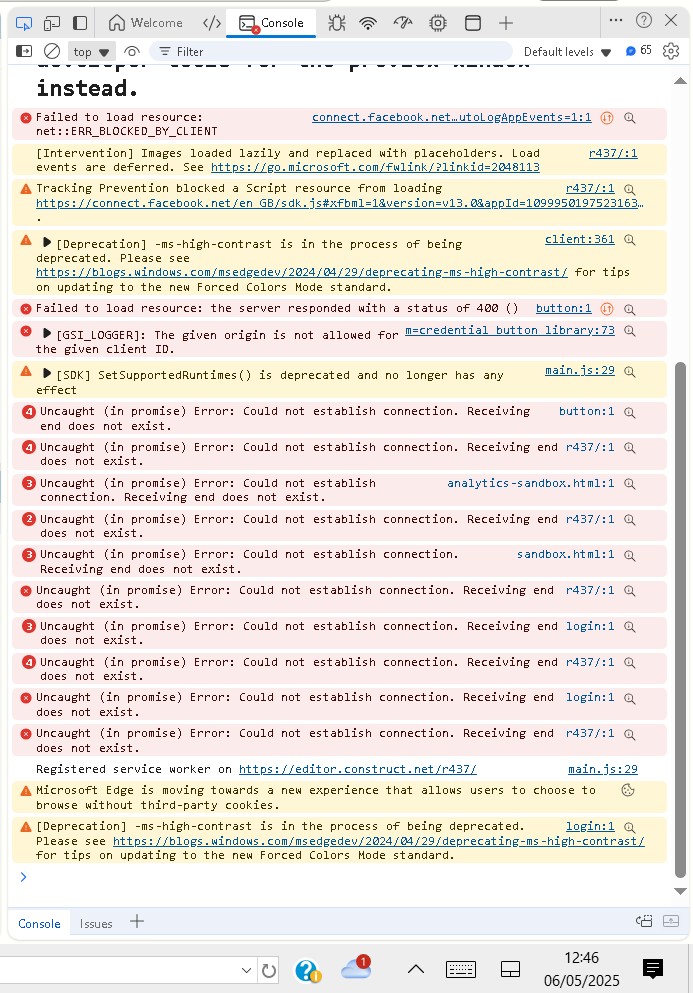Collapse the Quick View drawer icon

coord(671,921)
